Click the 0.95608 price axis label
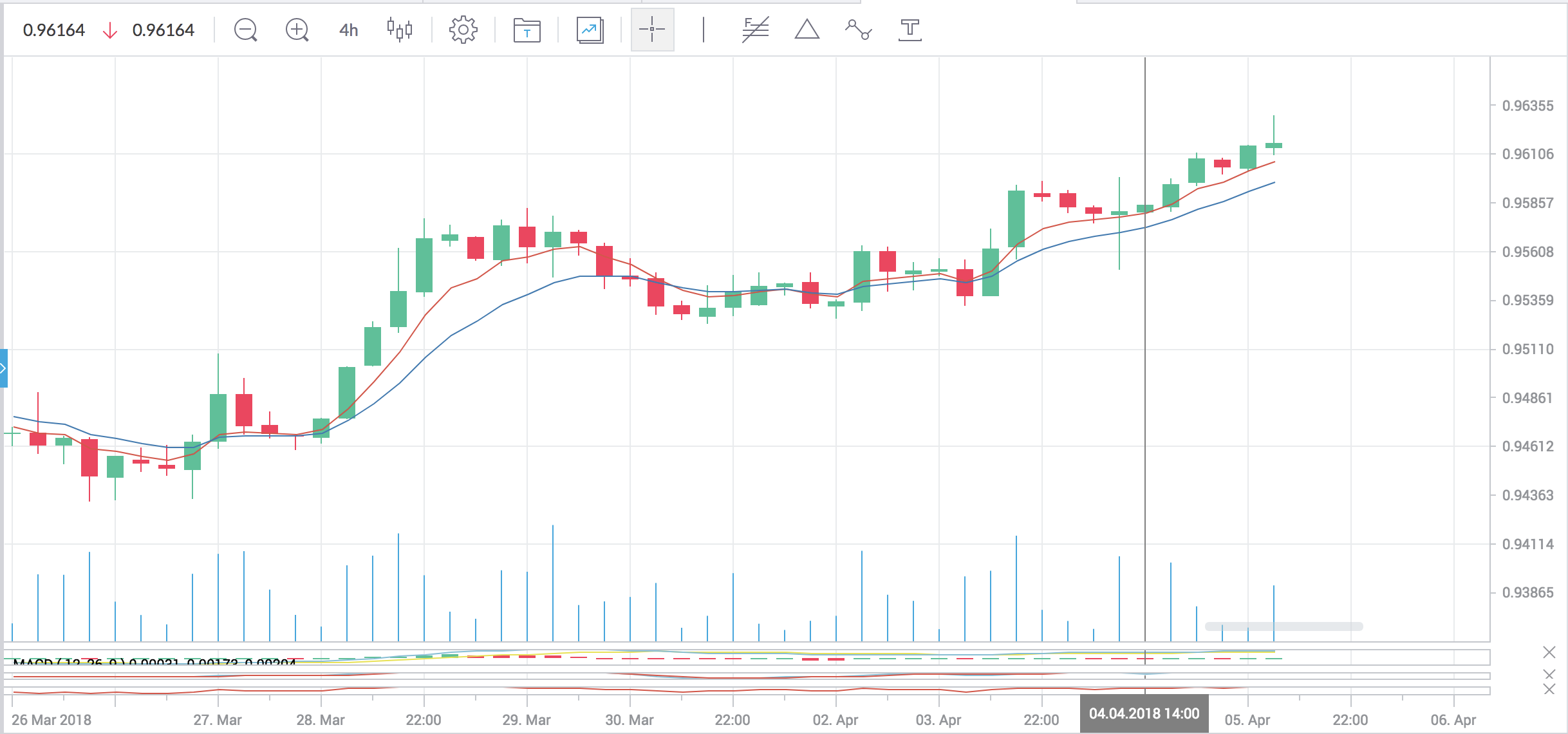1568x734 pixels. pos(1527,252)
